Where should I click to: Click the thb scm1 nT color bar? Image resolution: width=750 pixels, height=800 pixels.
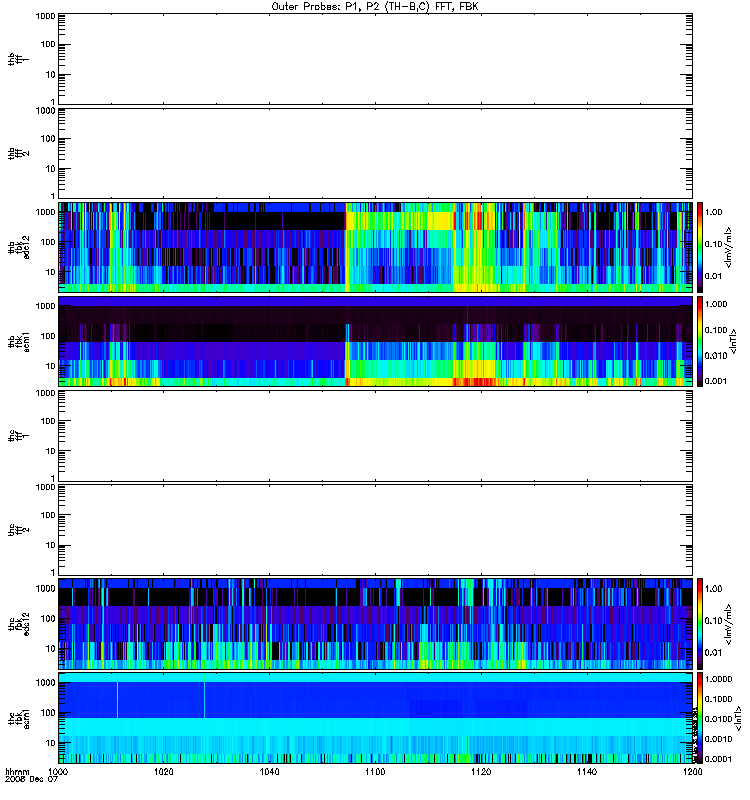700,341
